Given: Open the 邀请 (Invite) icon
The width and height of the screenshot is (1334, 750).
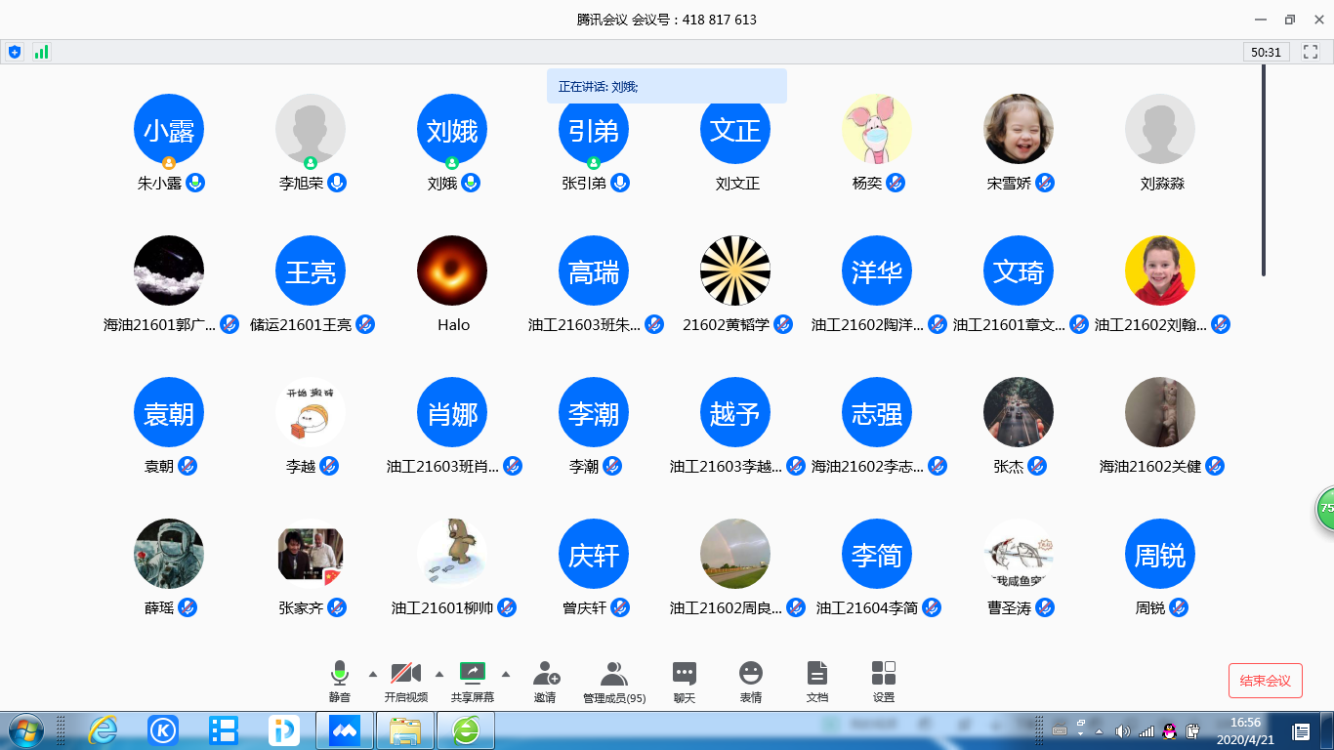Looking at the screenshot, I should (545, 681).
